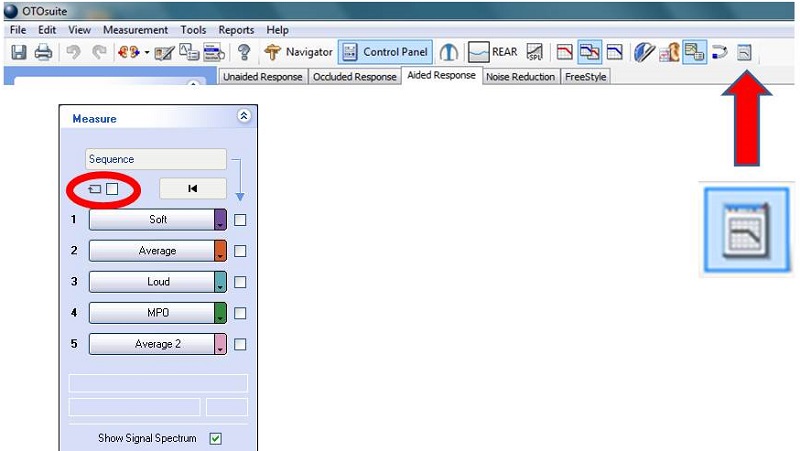Open the Tools menu
800x451 pixels.
193,30
